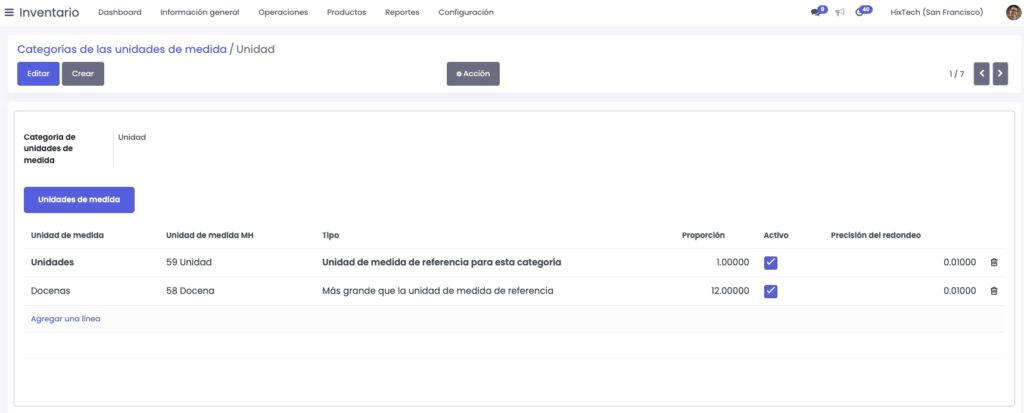The height and width of the screenshot is (413, 1024).
Task: Toggle the Activo checkbox for Docenas
Action: click(x=771, y=291)
